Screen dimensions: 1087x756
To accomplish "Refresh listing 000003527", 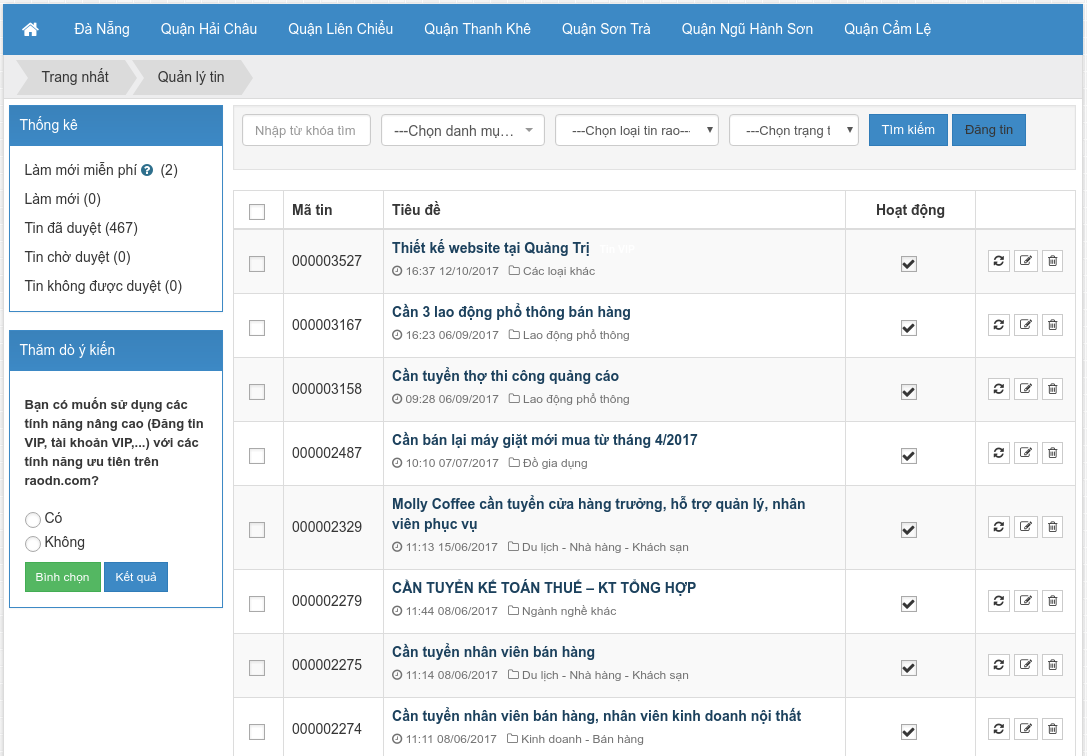I will pyautogui.click(x=998, y=261).
